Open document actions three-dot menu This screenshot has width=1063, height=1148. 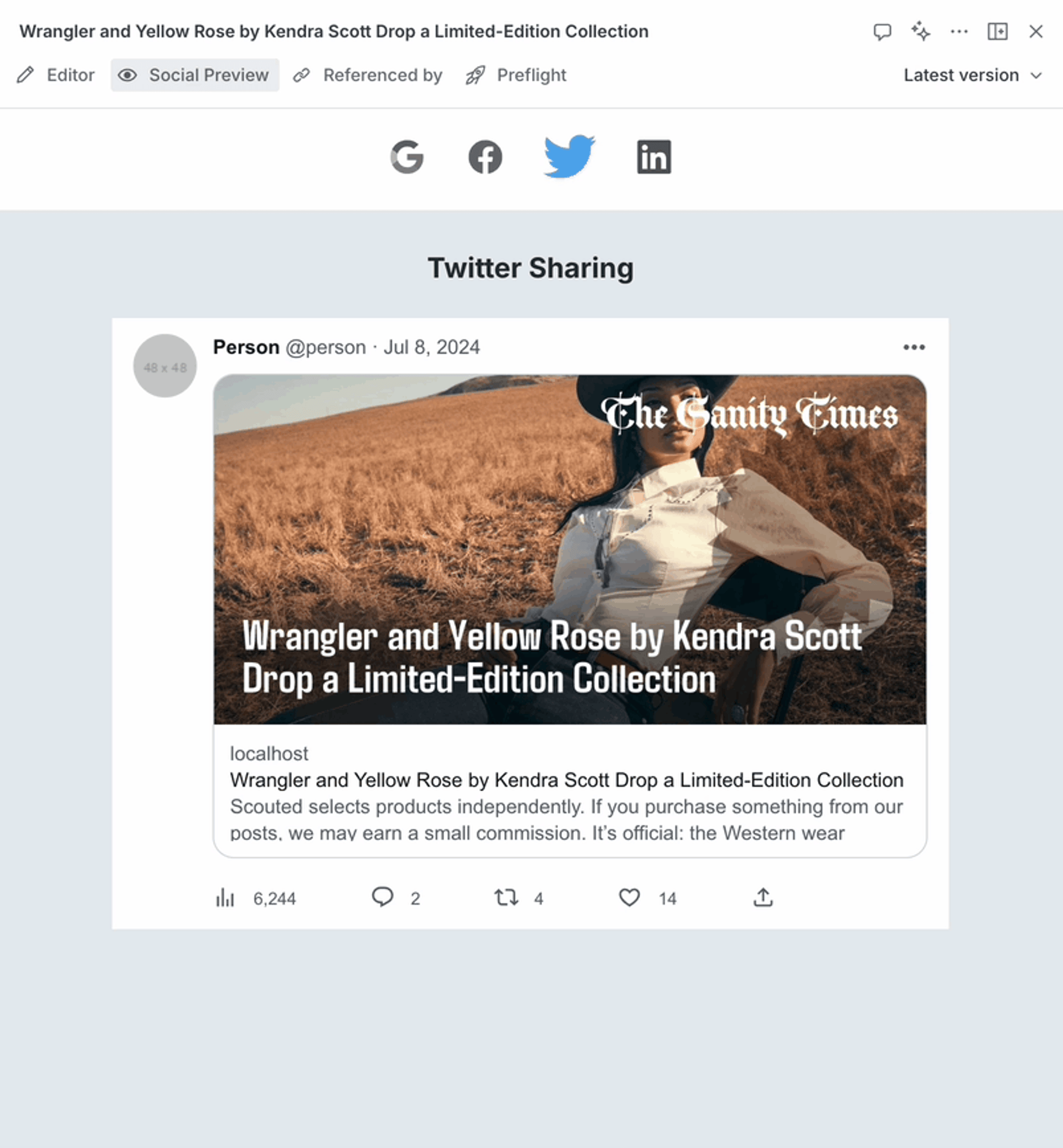pyautogui.click(x=959, y=32)
